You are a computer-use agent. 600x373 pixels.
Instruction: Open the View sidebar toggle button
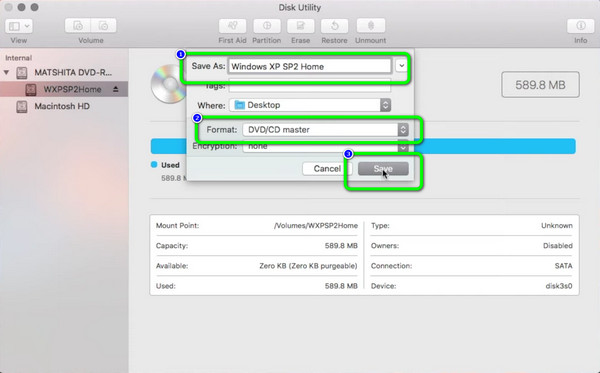(x=14, y=26)
